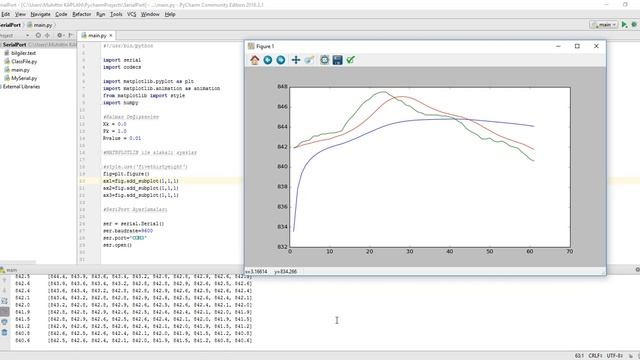The height and width of the screenshot is (360, 640).
Task: Click UTF-8 encoding in the status bar
Action: (x=614, y=356)
